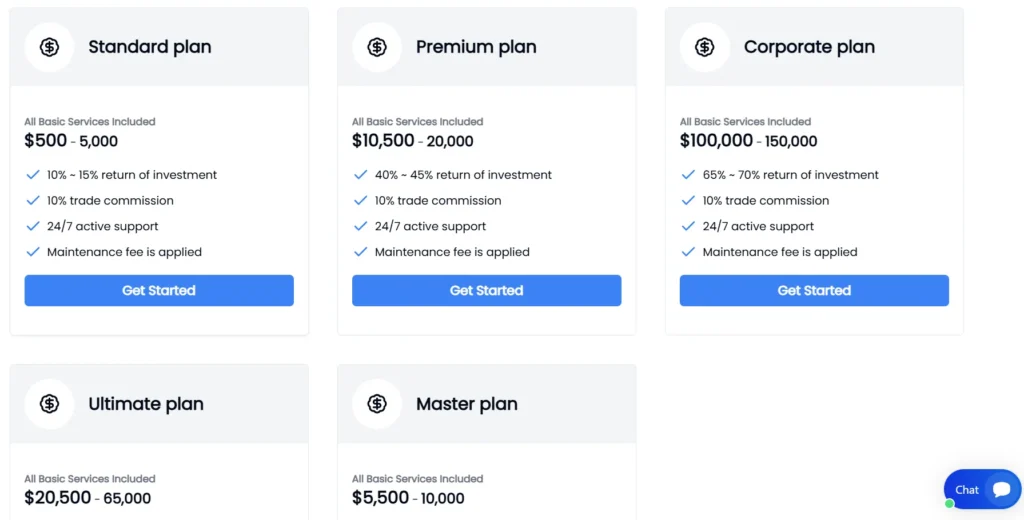Click Standard plan's Maintenance fee is applied
1024x520 pixels.
pos(124,252)
